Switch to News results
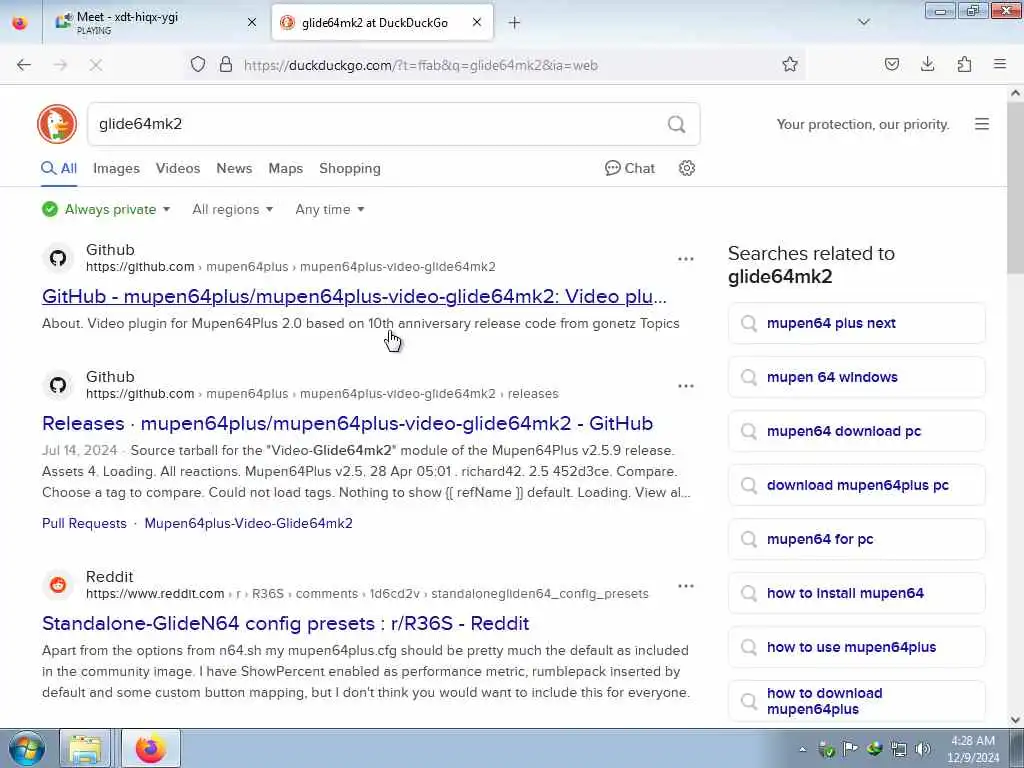1024x768 pixels. (234, 168)
